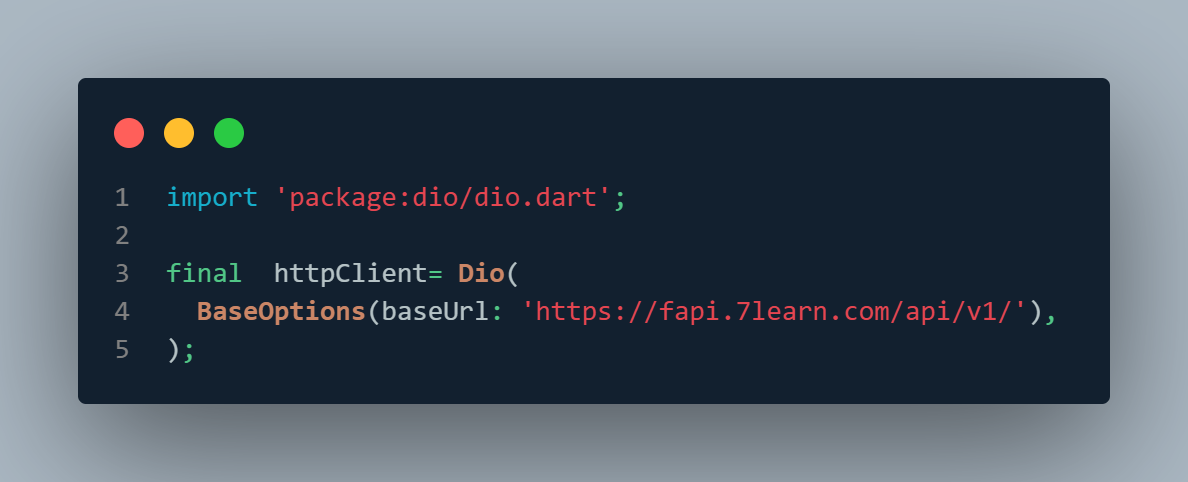Click the BaseOptions class name
1188x482 pixels.
(x=281, y=311)
